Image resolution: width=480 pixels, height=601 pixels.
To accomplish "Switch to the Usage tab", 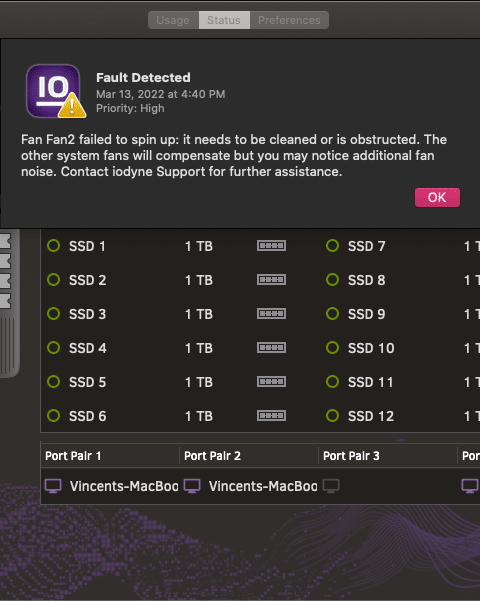I will pyautogui.click(x=173, y=20).
